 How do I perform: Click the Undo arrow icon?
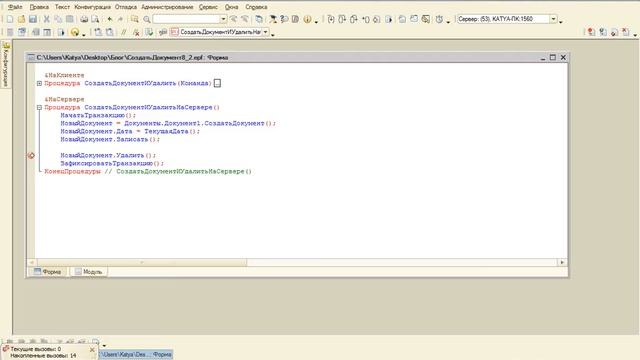point(109,19)
